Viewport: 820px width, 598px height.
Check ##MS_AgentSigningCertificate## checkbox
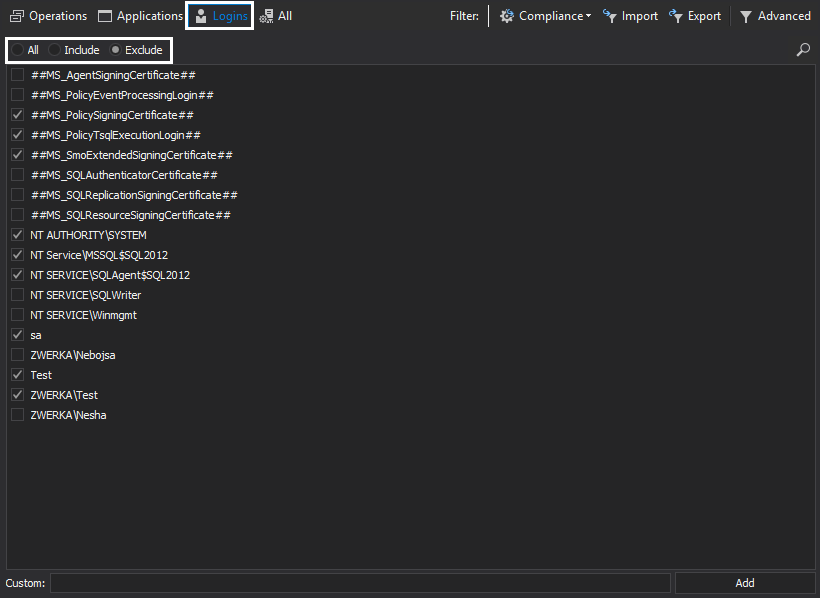18,75
